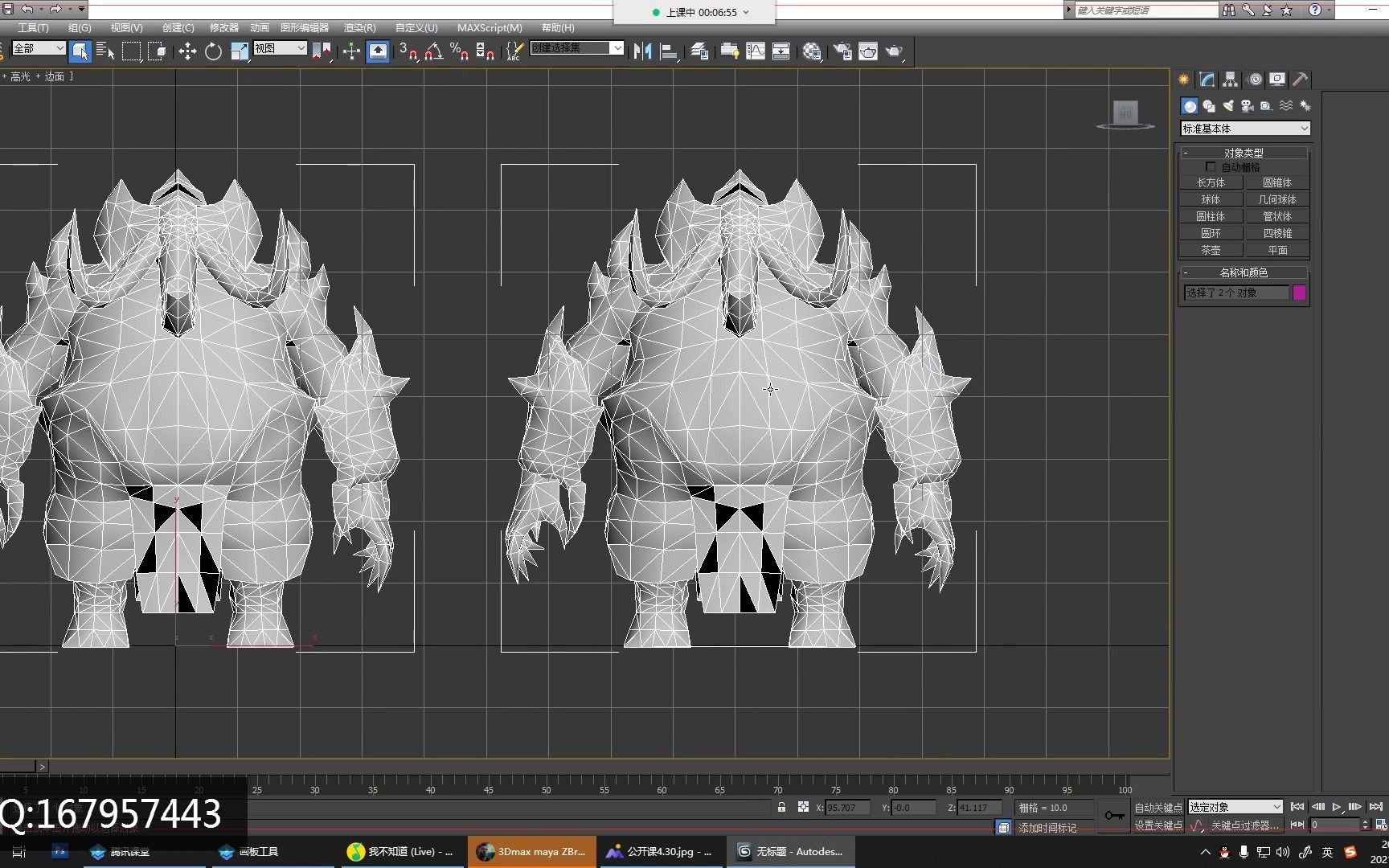Viewport: 1389px width, 868px height.
Task: Open 选定对象 key filter dropdown
Action: coord(1235,807)
